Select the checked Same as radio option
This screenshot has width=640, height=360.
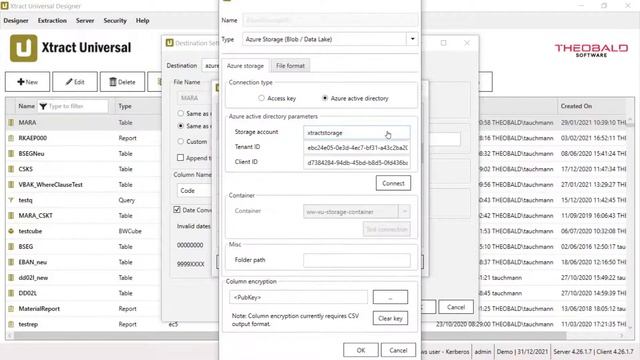click(180, 126)
